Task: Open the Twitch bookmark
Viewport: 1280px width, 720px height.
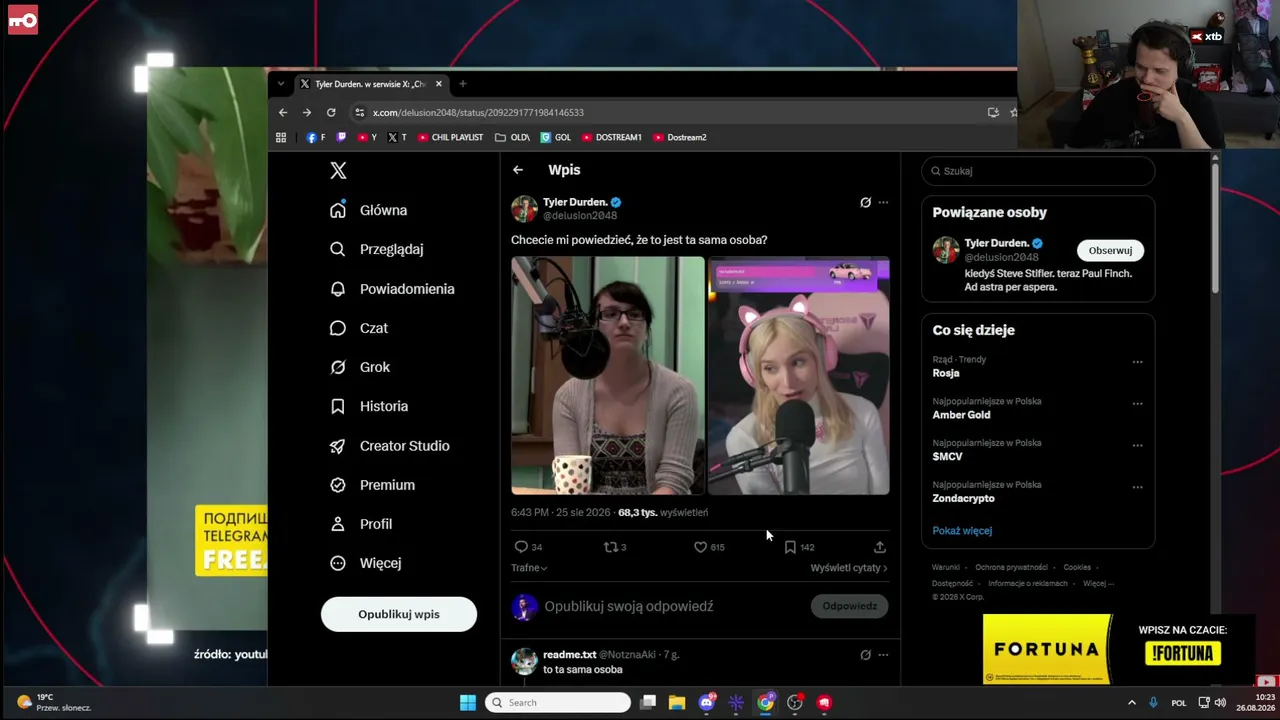Action: tap(342, 138)
